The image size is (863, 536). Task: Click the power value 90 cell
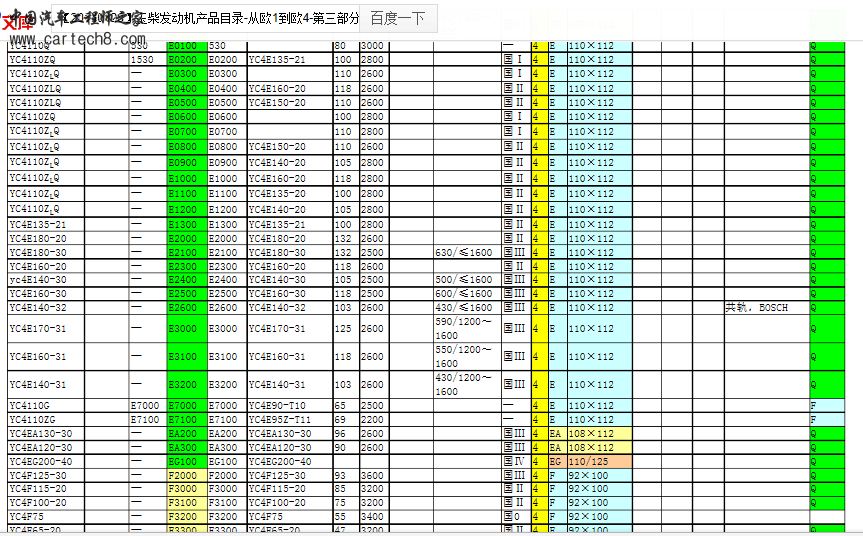(346, 447)
